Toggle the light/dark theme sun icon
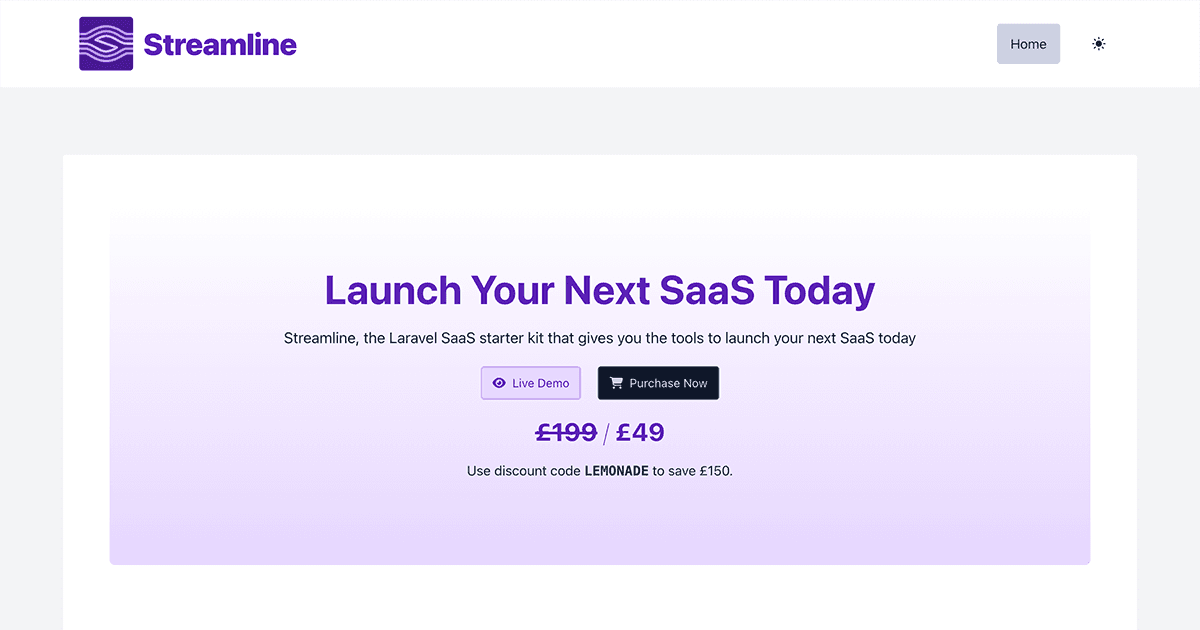The height and width of the screenshot is (630, 1200). pos(1099,44)
